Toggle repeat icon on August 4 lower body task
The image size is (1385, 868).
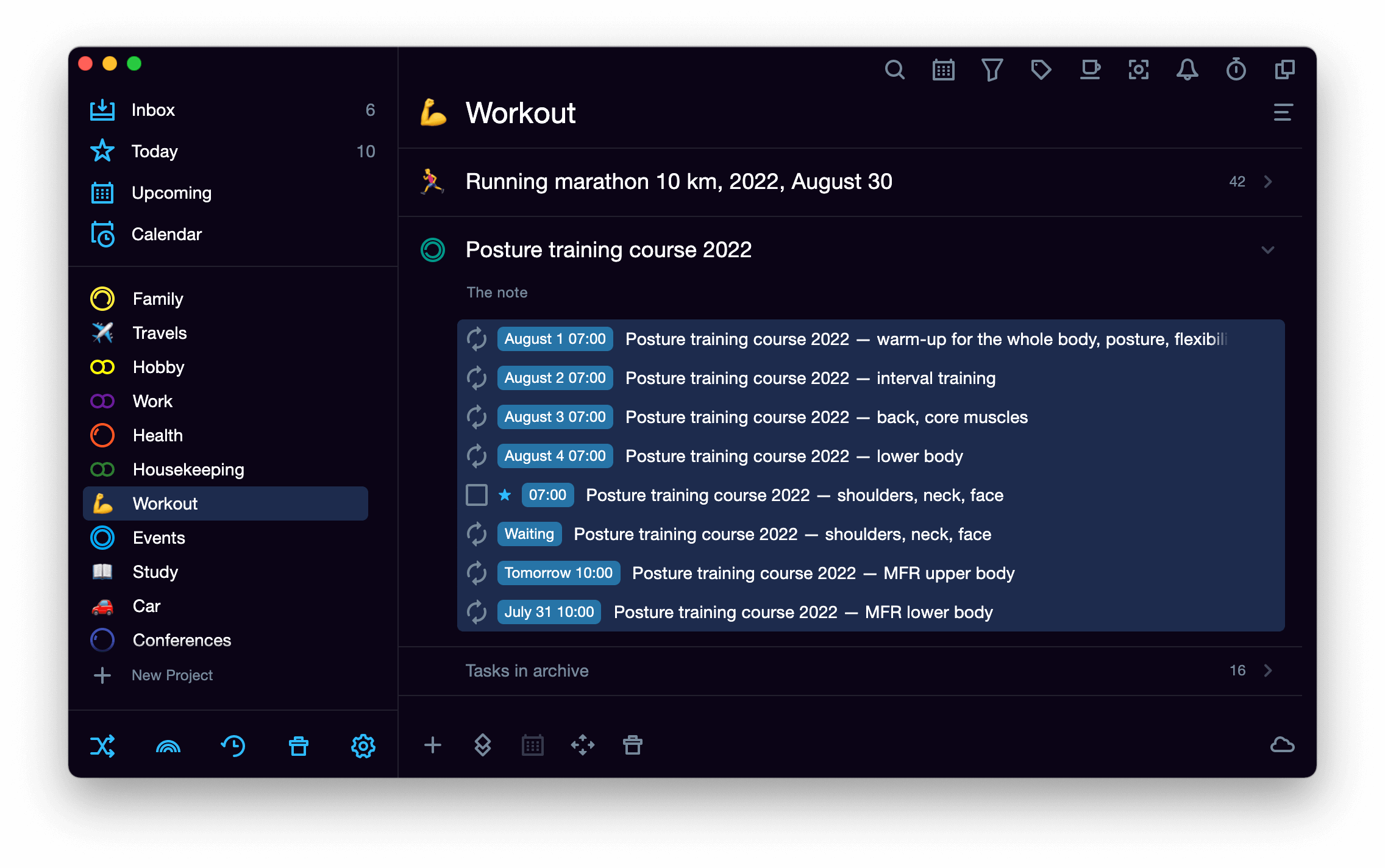pos(477,456)
